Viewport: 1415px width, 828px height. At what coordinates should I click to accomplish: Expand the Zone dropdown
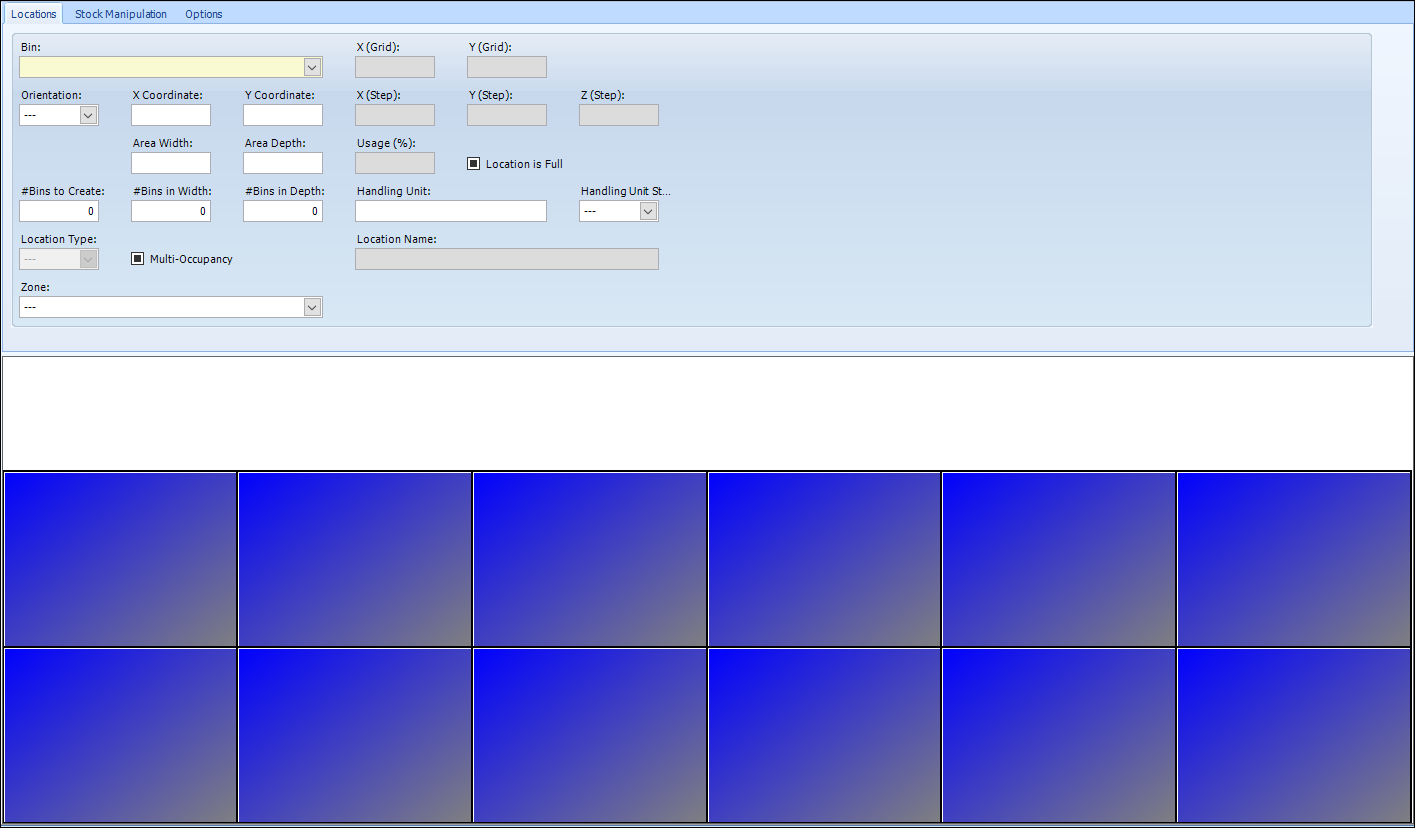(312, 307)
